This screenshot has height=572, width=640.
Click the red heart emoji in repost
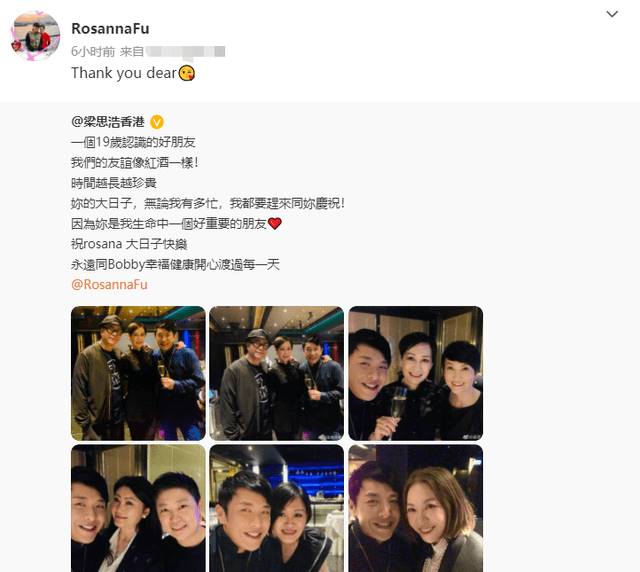[x=275, y=224]
